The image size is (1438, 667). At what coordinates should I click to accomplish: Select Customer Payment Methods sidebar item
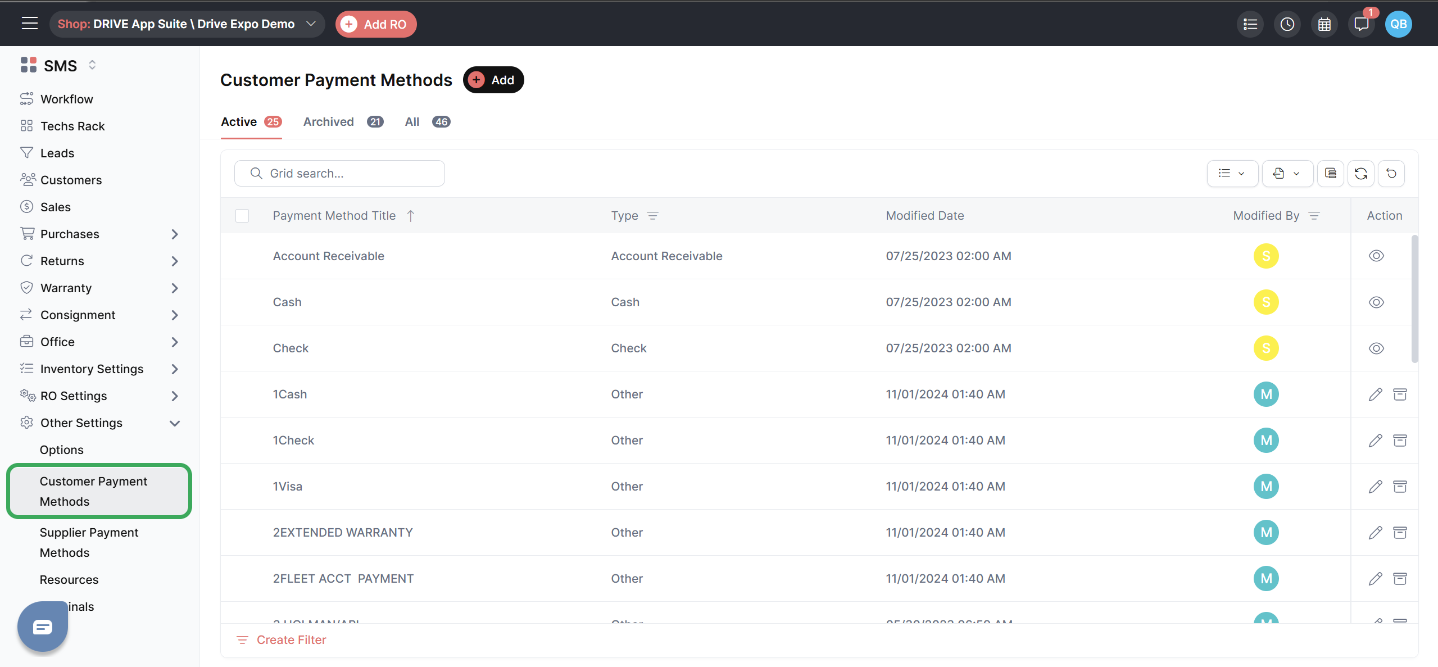pyautogui.click(x=99, y=491)
